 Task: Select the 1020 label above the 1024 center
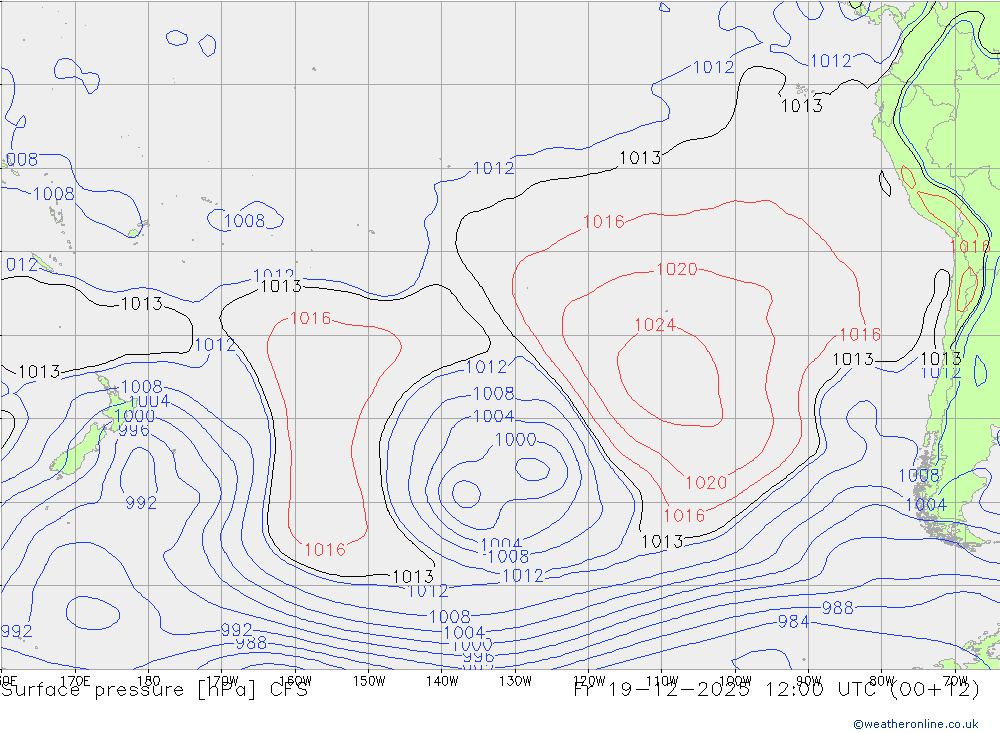677,269
